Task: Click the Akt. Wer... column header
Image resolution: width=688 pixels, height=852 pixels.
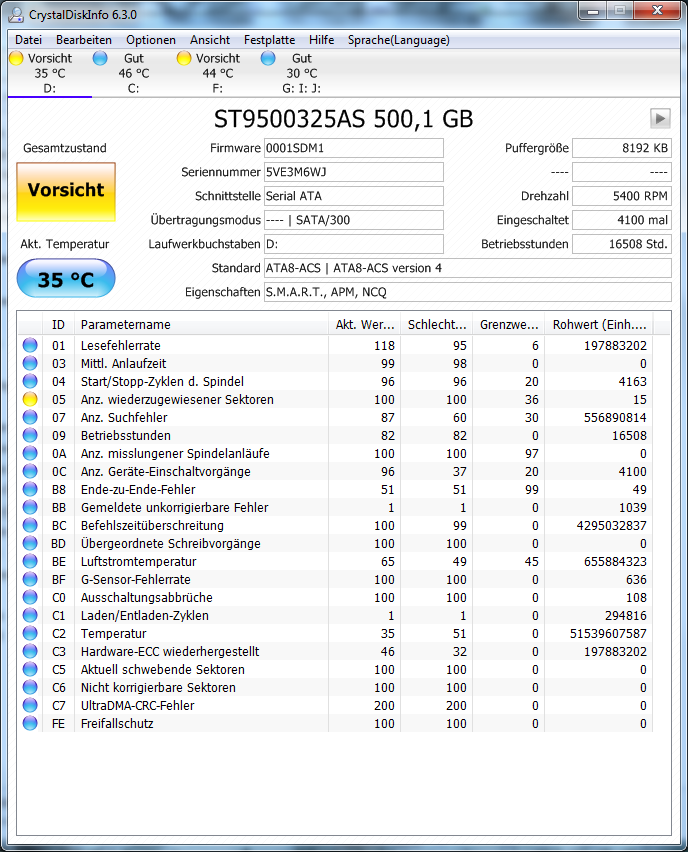Action: (x=365, y=324)
